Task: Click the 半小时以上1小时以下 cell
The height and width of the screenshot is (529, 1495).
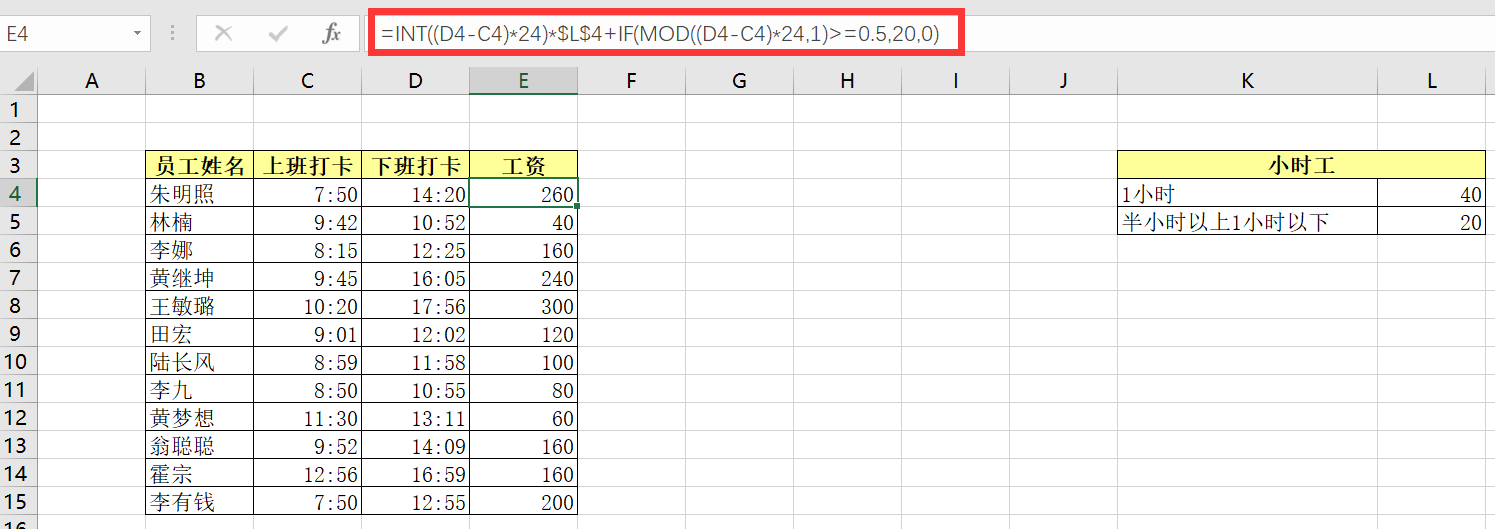Action: tap(1248, 221)
